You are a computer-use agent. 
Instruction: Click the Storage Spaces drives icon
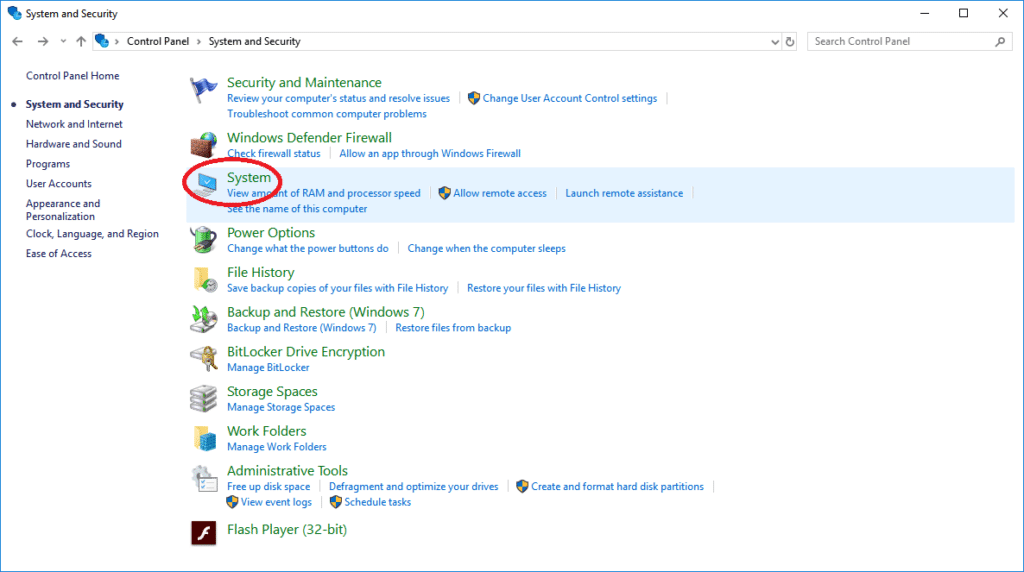coord(204,399)
